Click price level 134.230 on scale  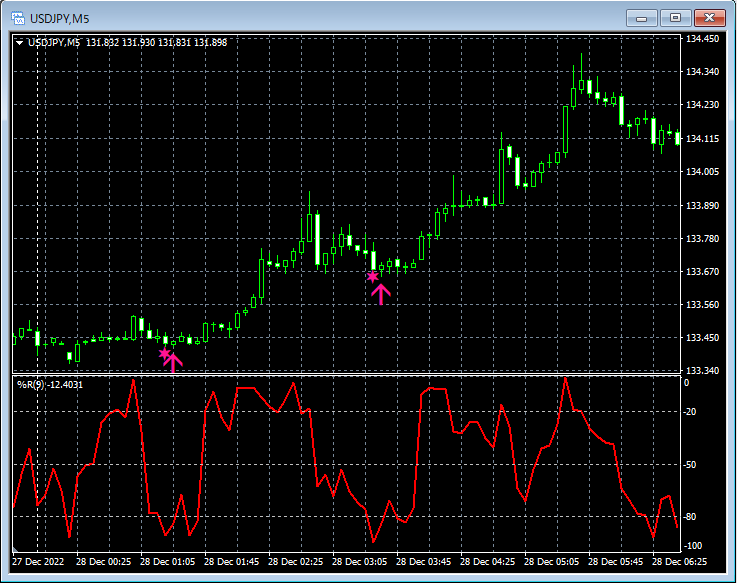click(703, 104)
